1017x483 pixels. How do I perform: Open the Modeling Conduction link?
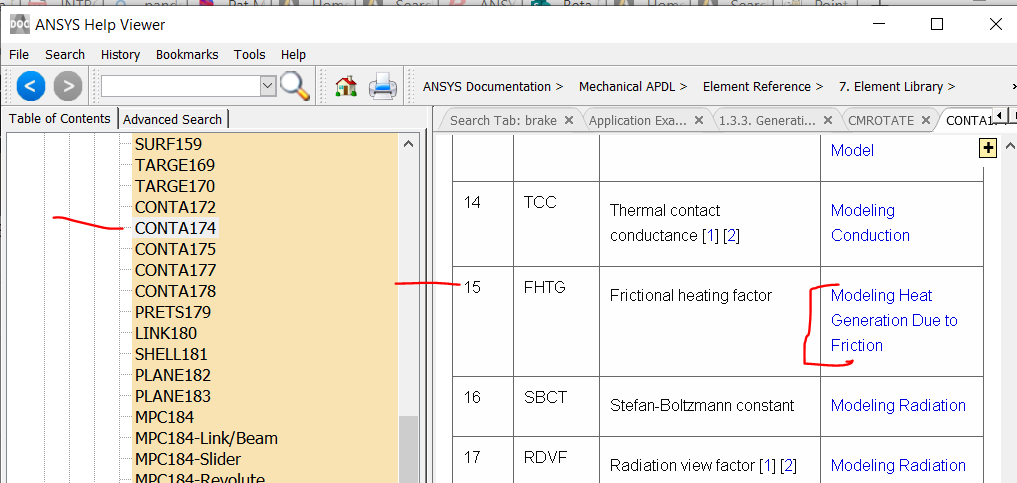[x=870, y=223]
